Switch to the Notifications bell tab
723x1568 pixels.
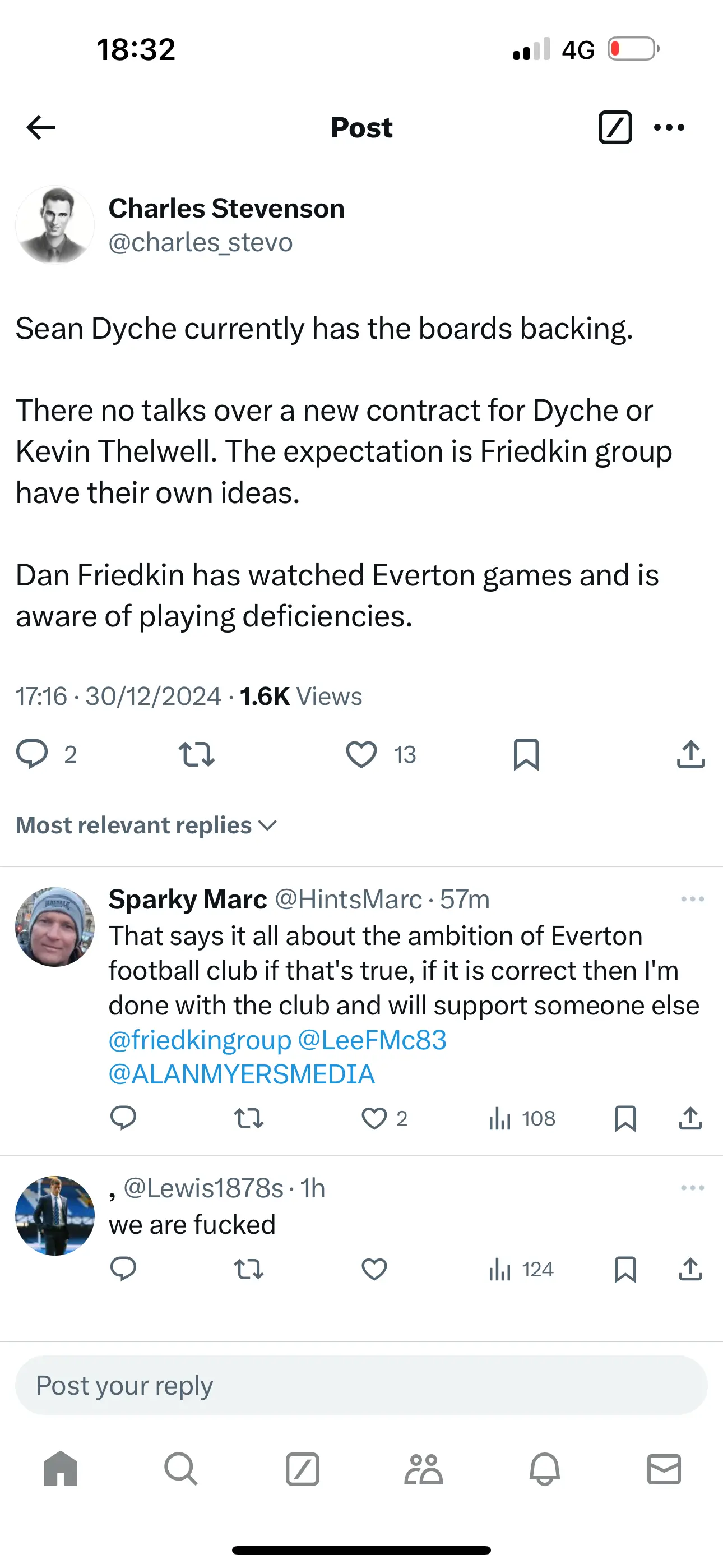click(544, 1469)
